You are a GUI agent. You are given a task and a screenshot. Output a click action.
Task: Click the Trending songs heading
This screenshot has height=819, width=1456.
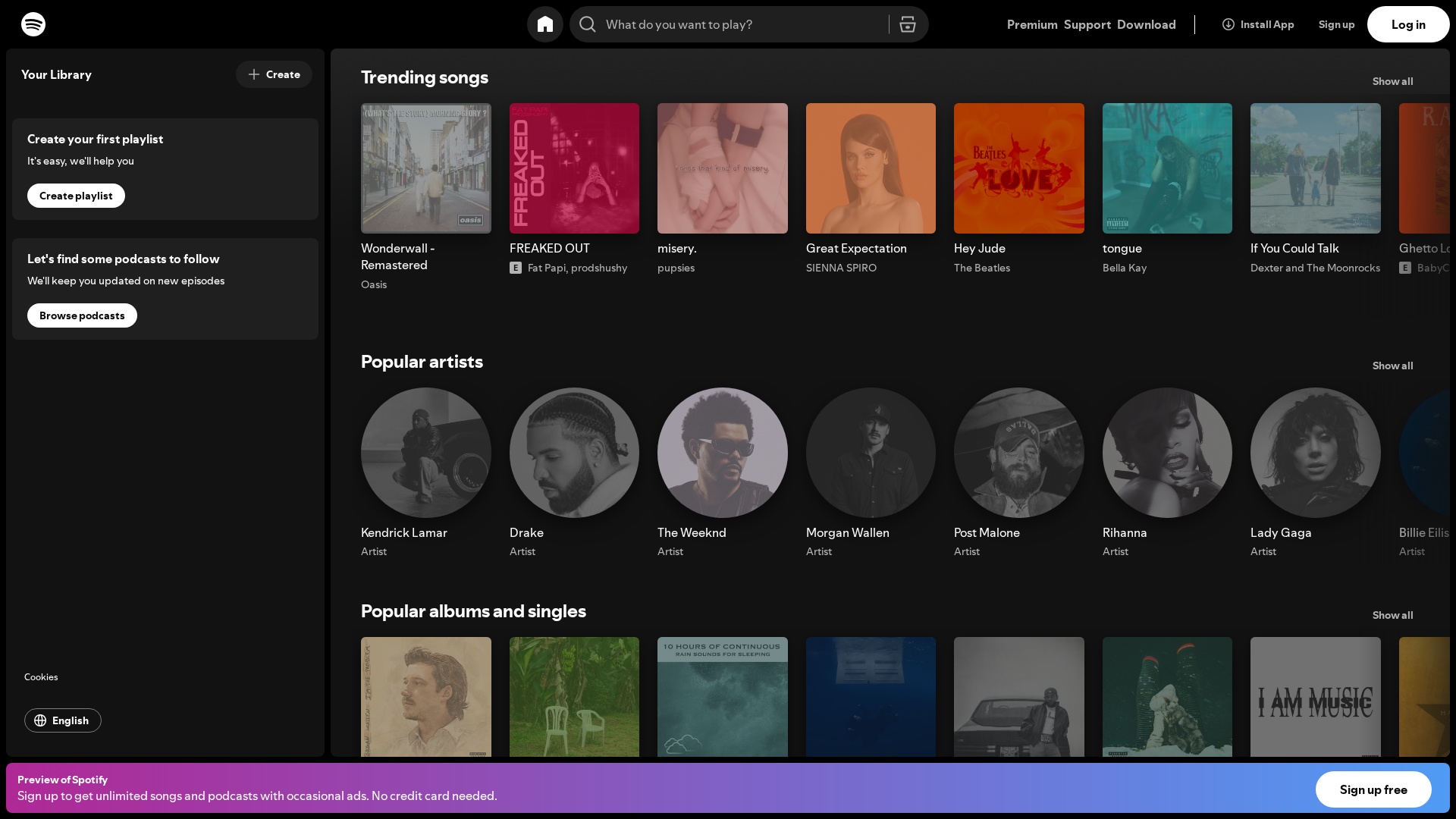pyautogui.click(x=425, y=77)
